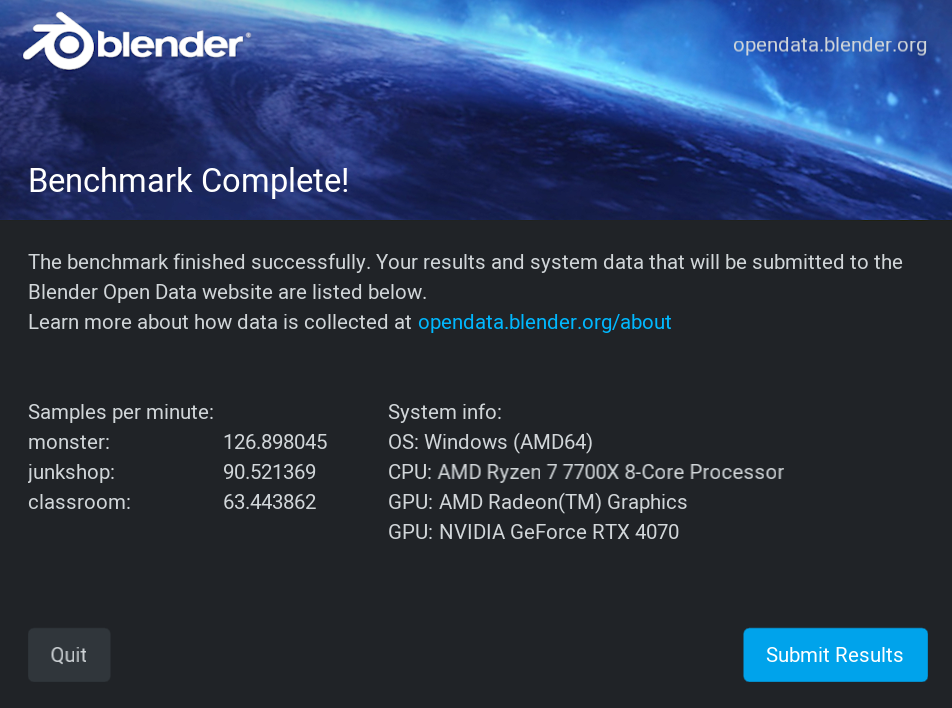Open the opendata.blender.org/about link

click(x=545, y=322)
